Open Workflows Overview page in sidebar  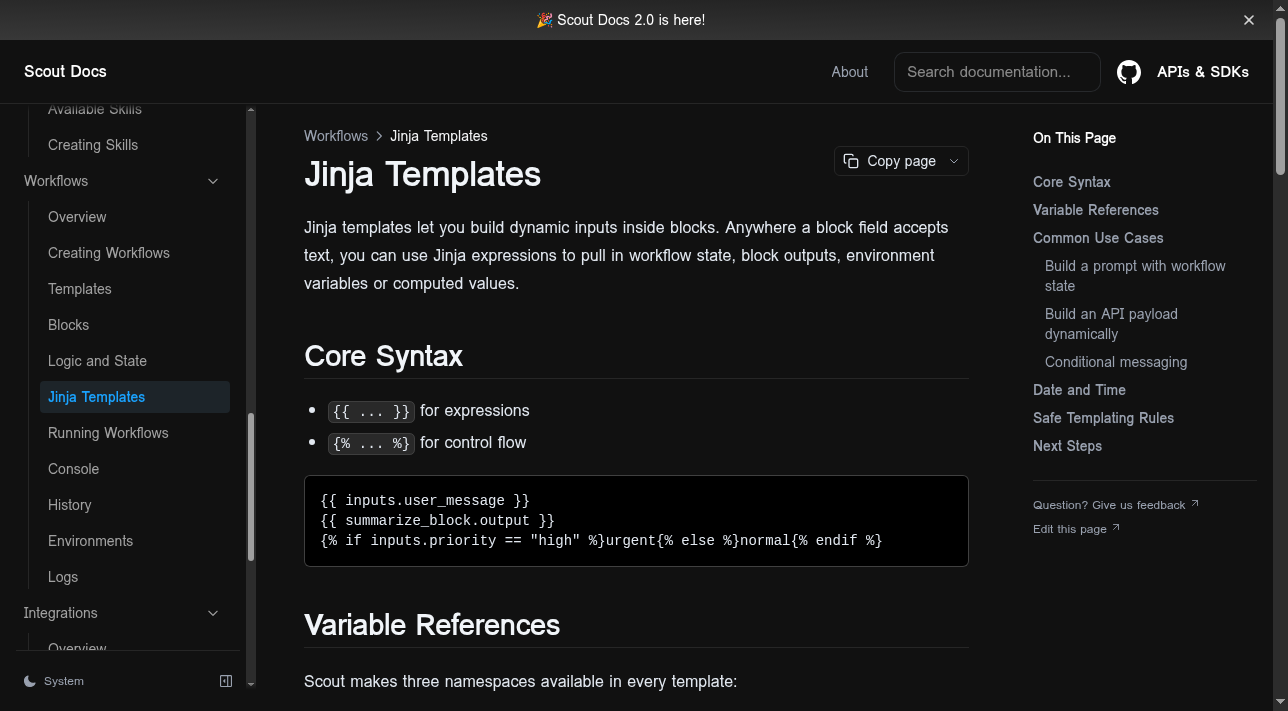tap(77, 217)
